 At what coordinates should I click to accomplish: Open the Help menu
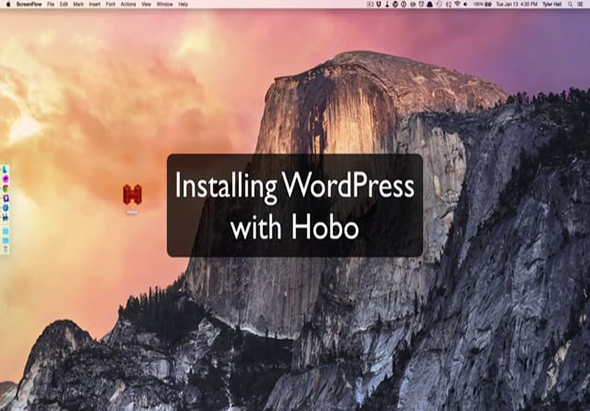point(183,4)
